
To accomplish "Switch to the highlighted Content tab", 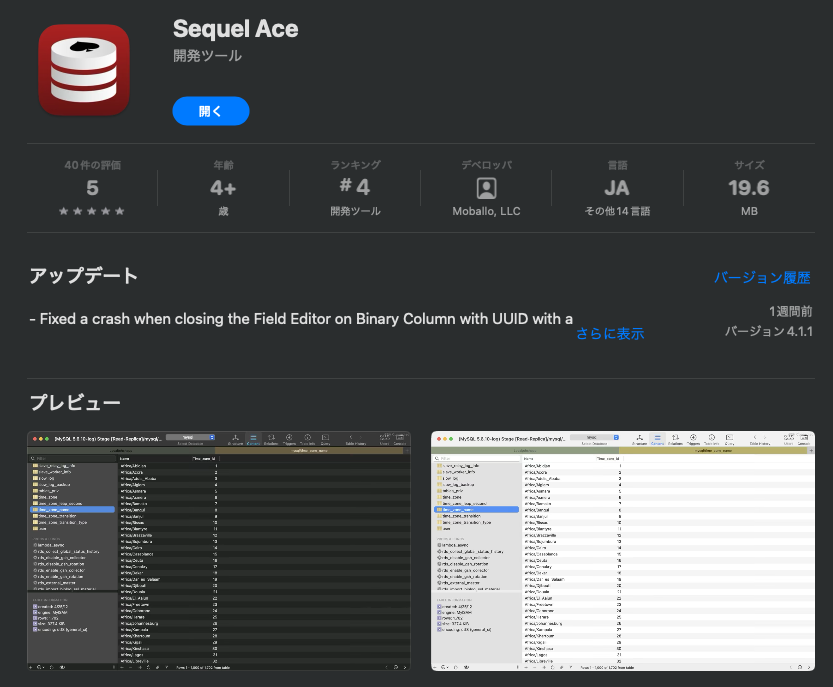I will click(253, 437).
